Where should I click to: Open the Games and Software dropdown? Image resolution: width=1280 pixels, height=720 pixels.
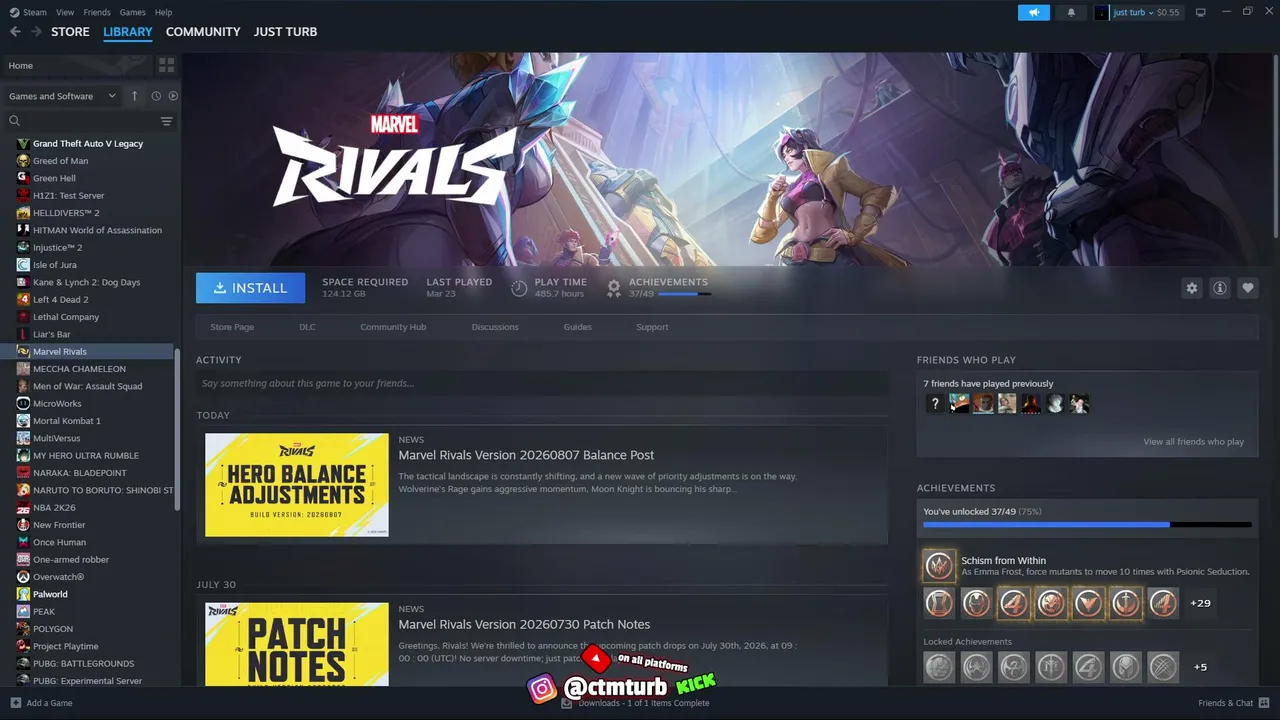click(x=62, y=96)
